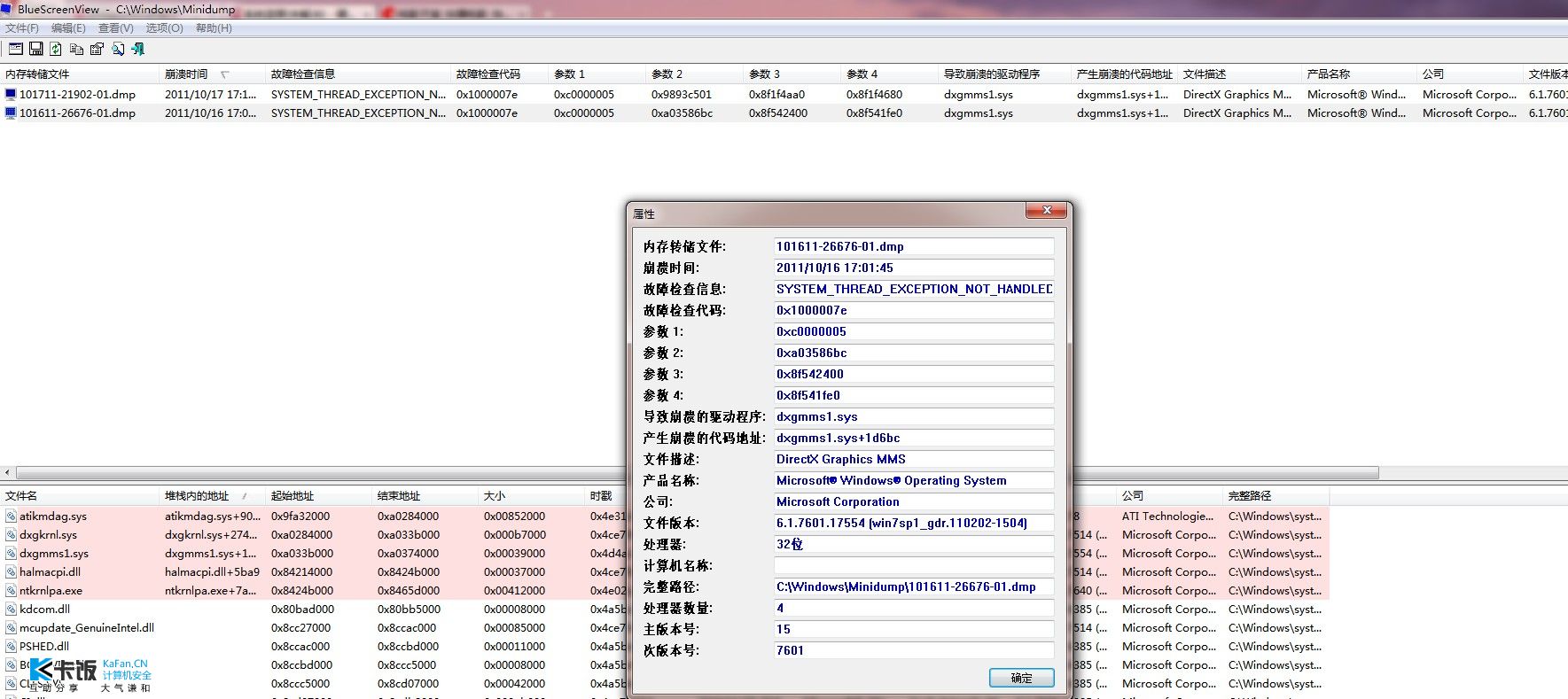The image size is (1568, 699).
Task: Sort by 崩溃时间 column header
Action: click(213, 74)
